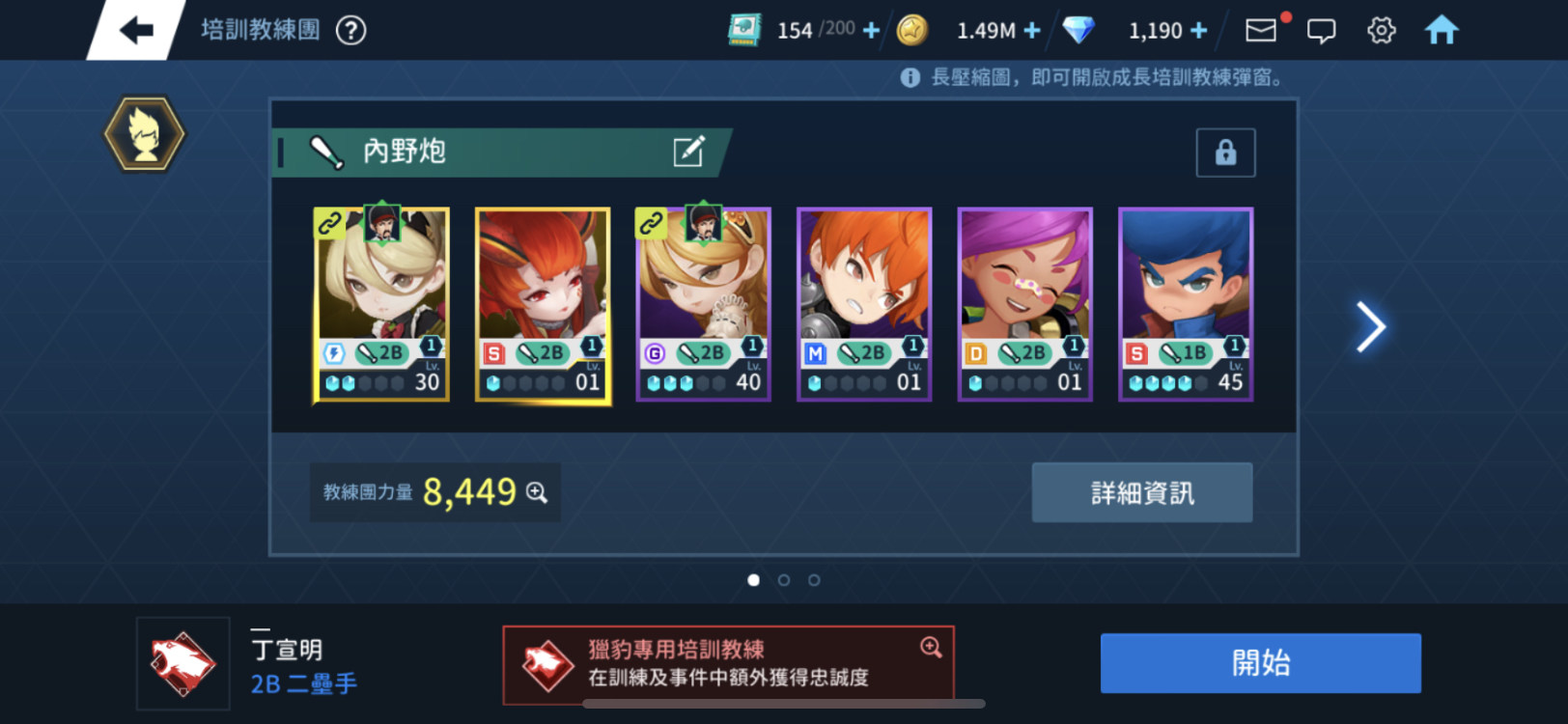Tap the back arrow icon
1568x724 pixels.
point(136,30)
